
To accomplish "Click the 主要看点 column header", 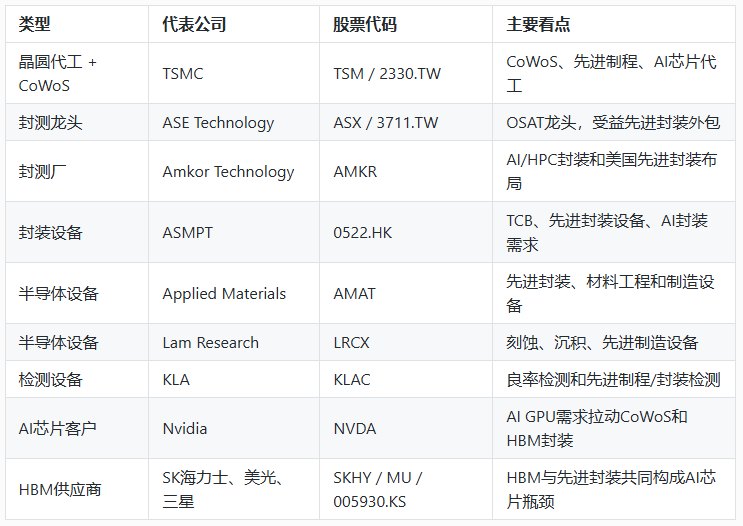I will [614, 24].
